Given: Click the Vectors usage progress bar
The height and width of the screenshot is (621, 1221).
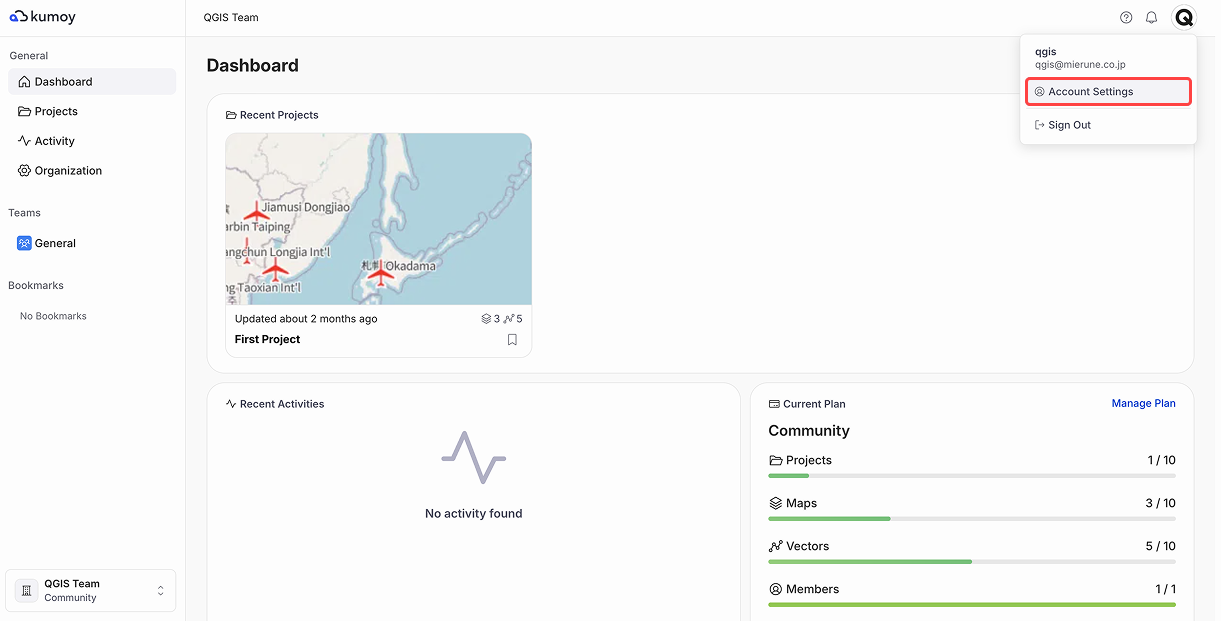Looking at the screenshot, I should [x=972, y=562].
